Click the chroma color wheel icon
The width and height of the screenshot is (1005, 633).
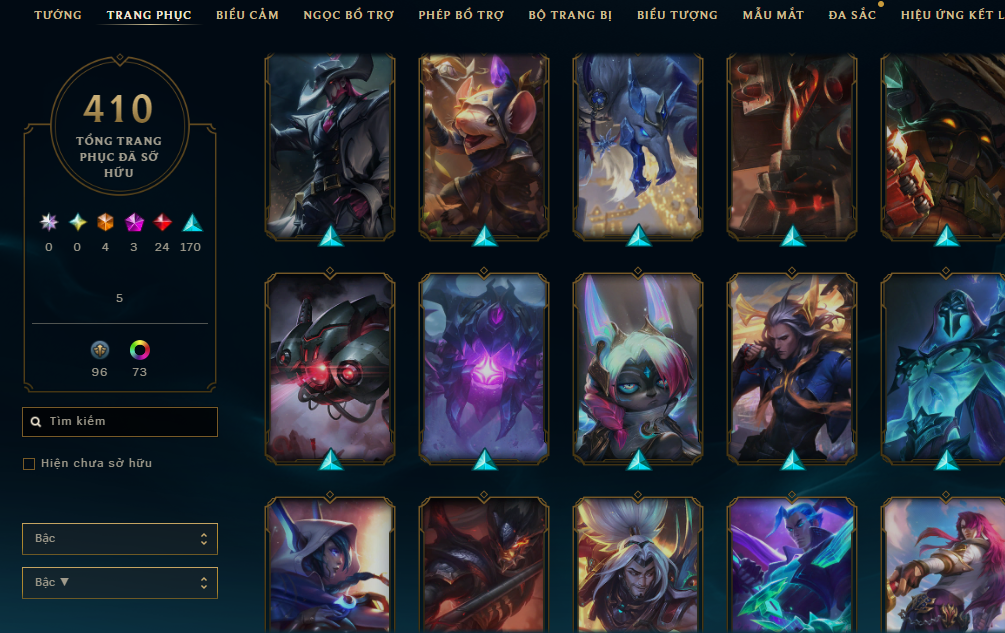139,350
